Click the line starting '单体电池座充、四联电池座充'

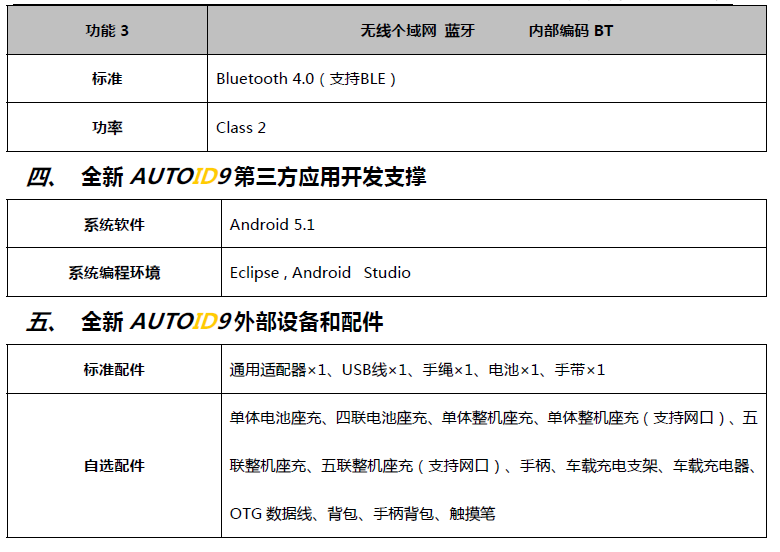click(x=493, y=418)
